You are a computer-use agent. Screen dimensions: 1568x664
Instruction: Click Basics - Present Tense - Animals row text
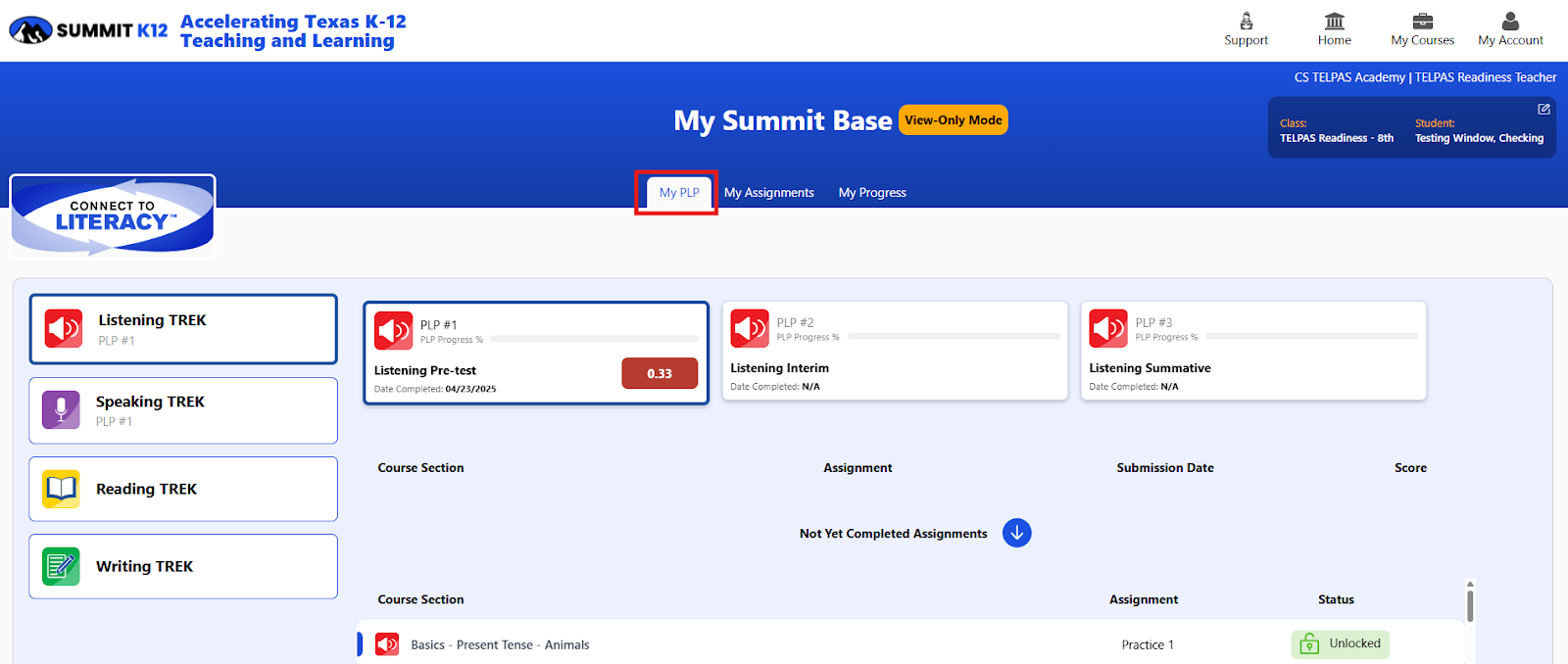[x=500, y=644]
